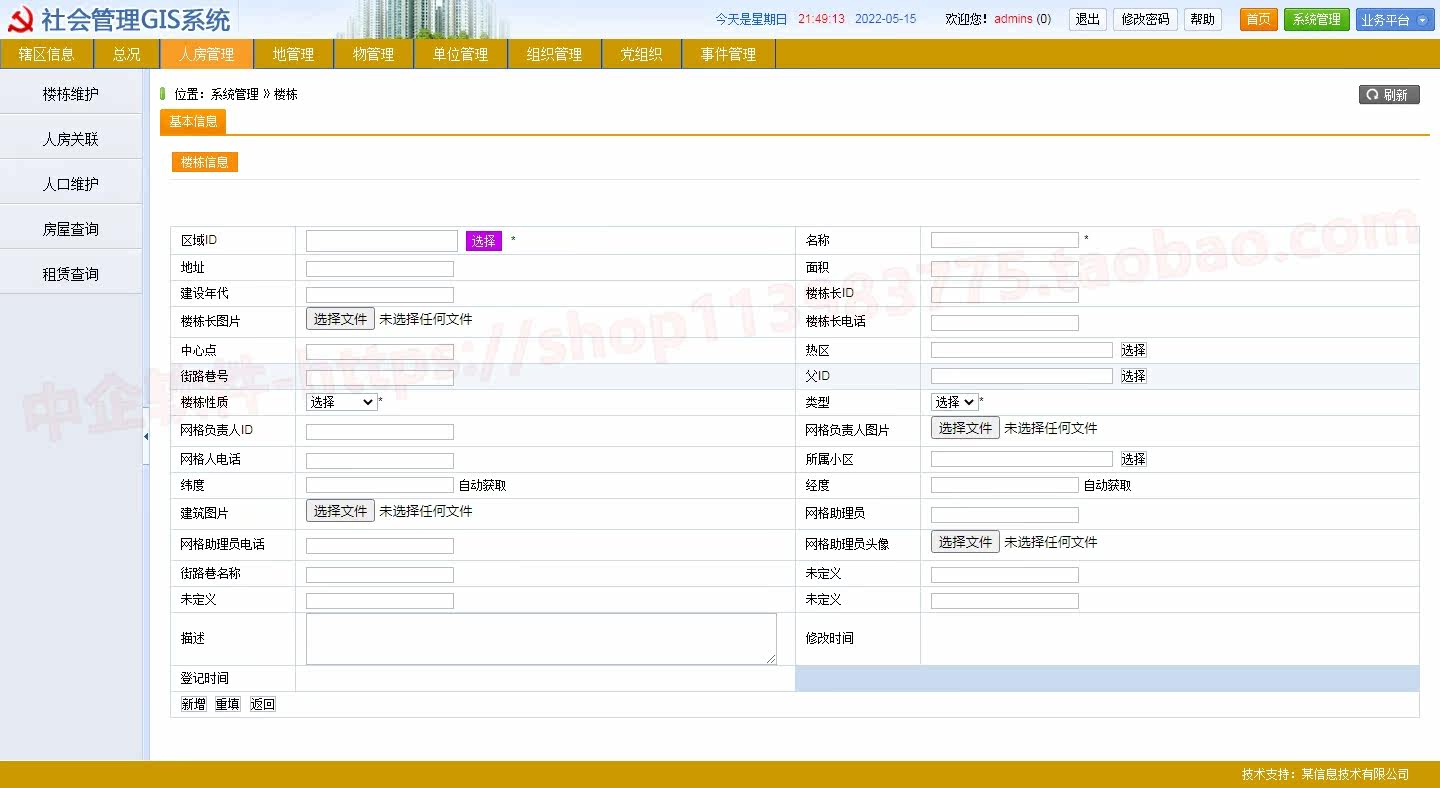Image resolution: width=1440 pixels, height=788 pixels.
Task: Focus the 纬度 input field
Action: coord(380,485)
